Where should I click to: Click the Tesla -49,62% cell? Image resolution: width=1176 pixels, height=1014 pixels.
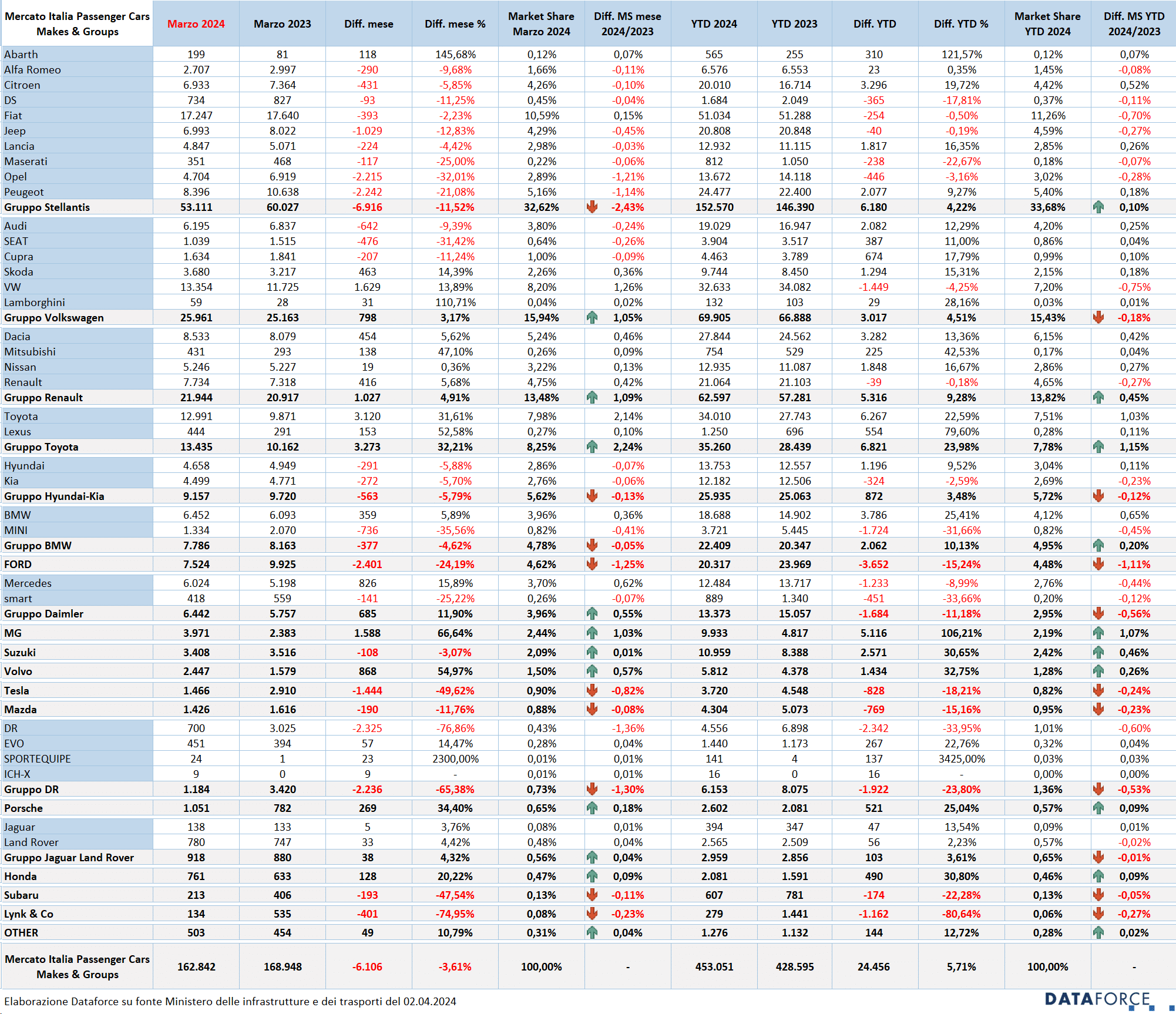[455, 690]
